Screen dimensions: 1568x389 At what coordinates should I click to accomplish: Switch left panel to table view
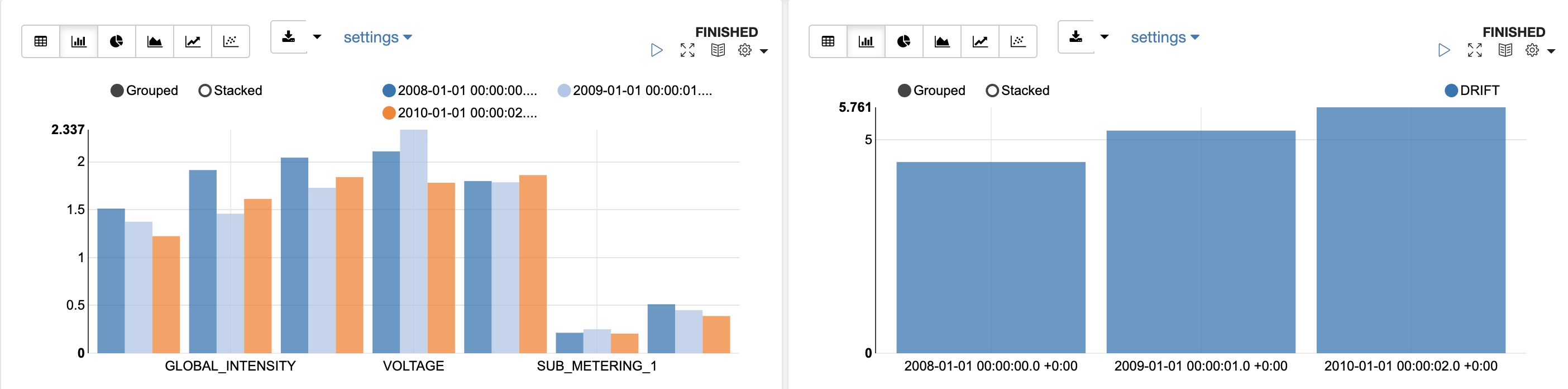(41, 41)
